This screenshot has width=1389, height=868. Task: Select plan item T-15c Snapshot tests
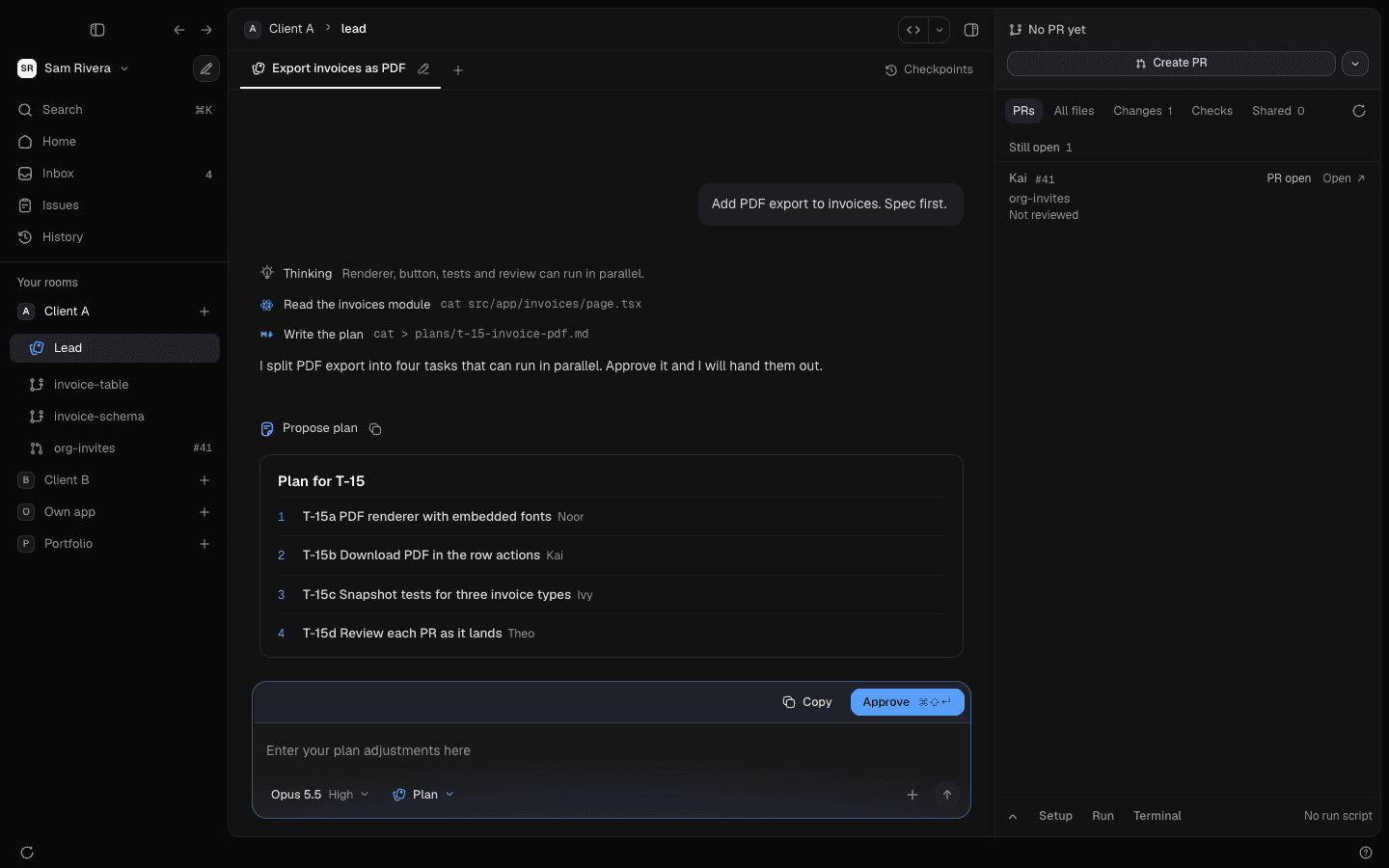[x=612, y=595]
